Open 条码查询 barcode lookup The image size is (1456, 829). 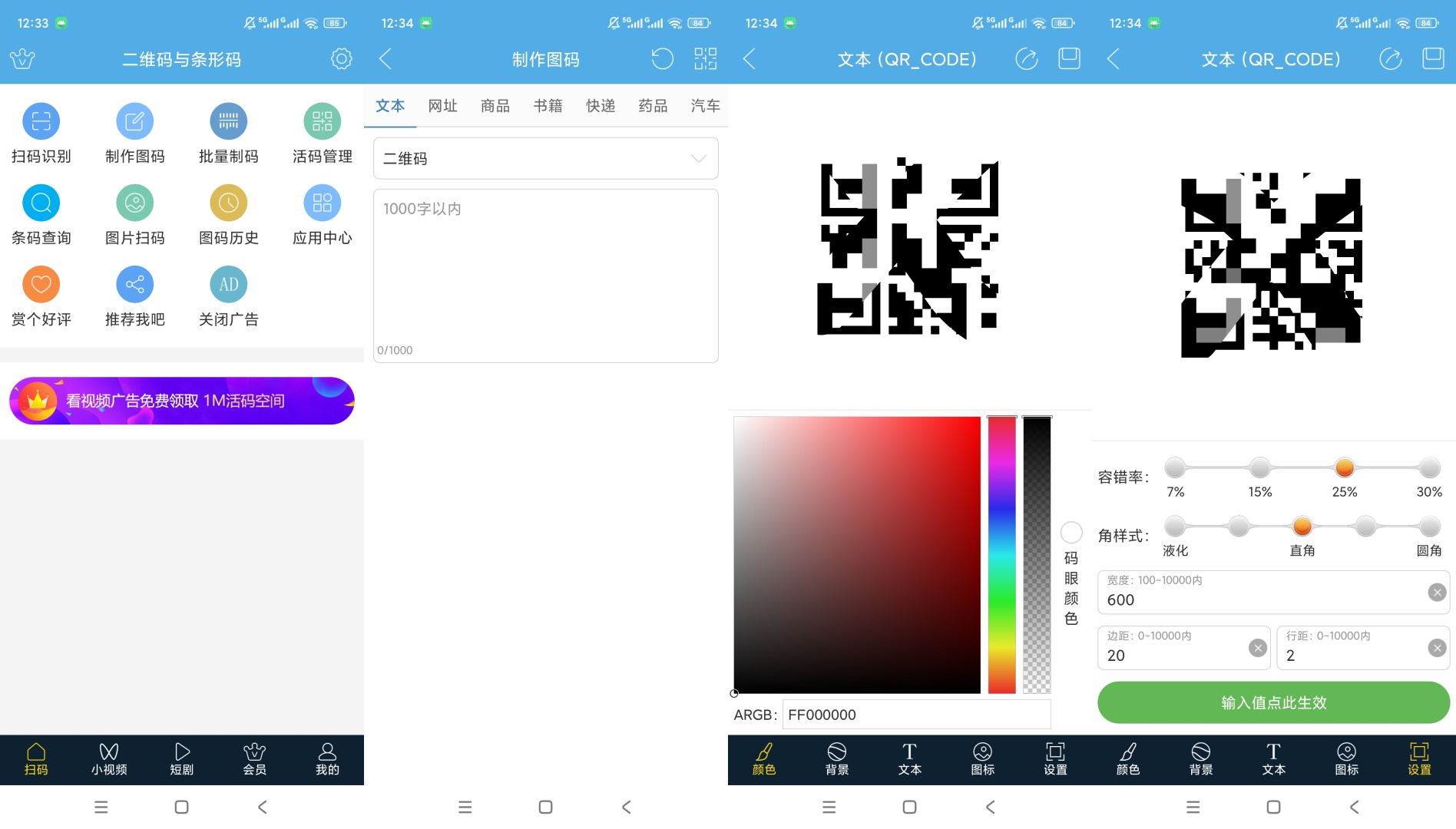[x=41, y=203]
